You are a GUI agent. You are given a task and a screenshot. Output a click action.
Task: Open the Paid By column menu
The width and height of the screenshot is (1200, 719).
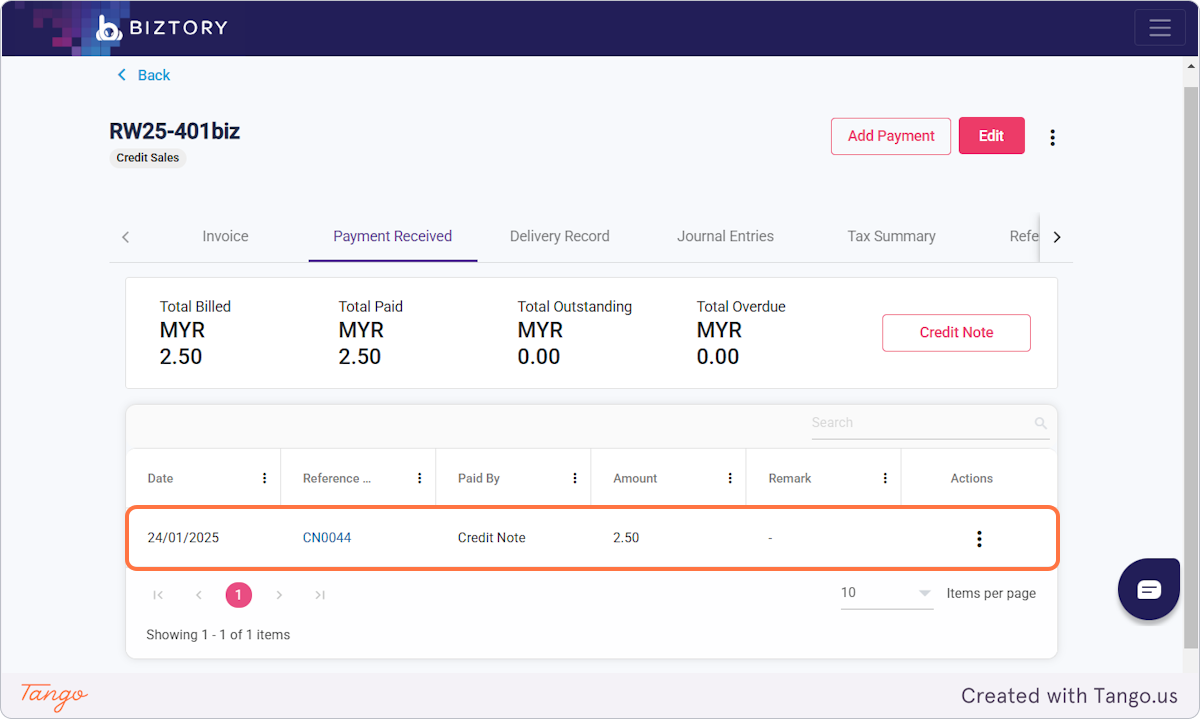coord(574,478)
